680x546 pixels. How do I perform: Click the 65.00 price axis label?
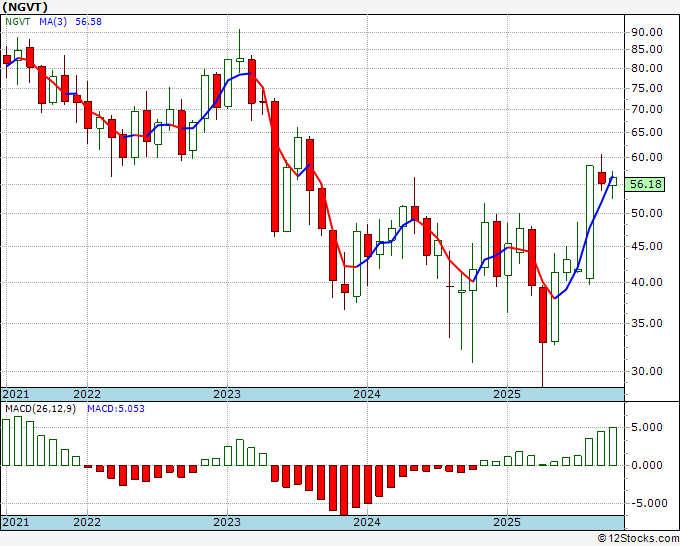coord(647,132)
